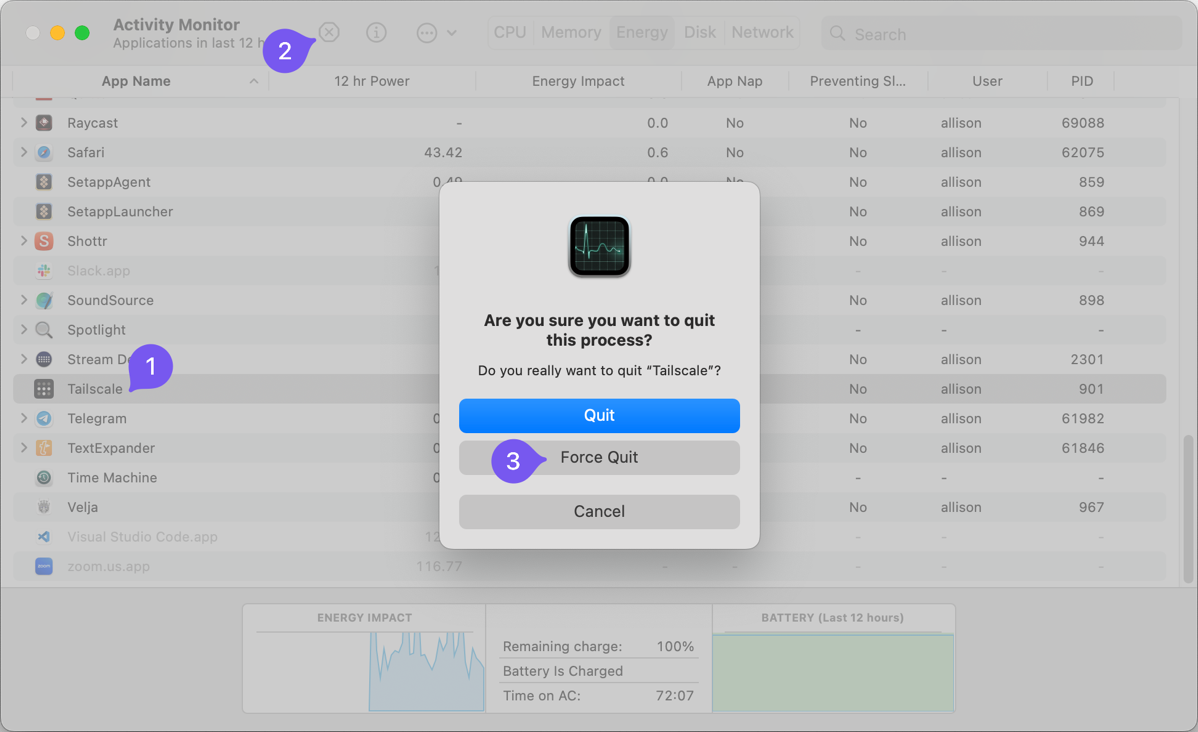Expand the Safari disclosure triangle
The image size is (1198, 732).
[24, 153]
